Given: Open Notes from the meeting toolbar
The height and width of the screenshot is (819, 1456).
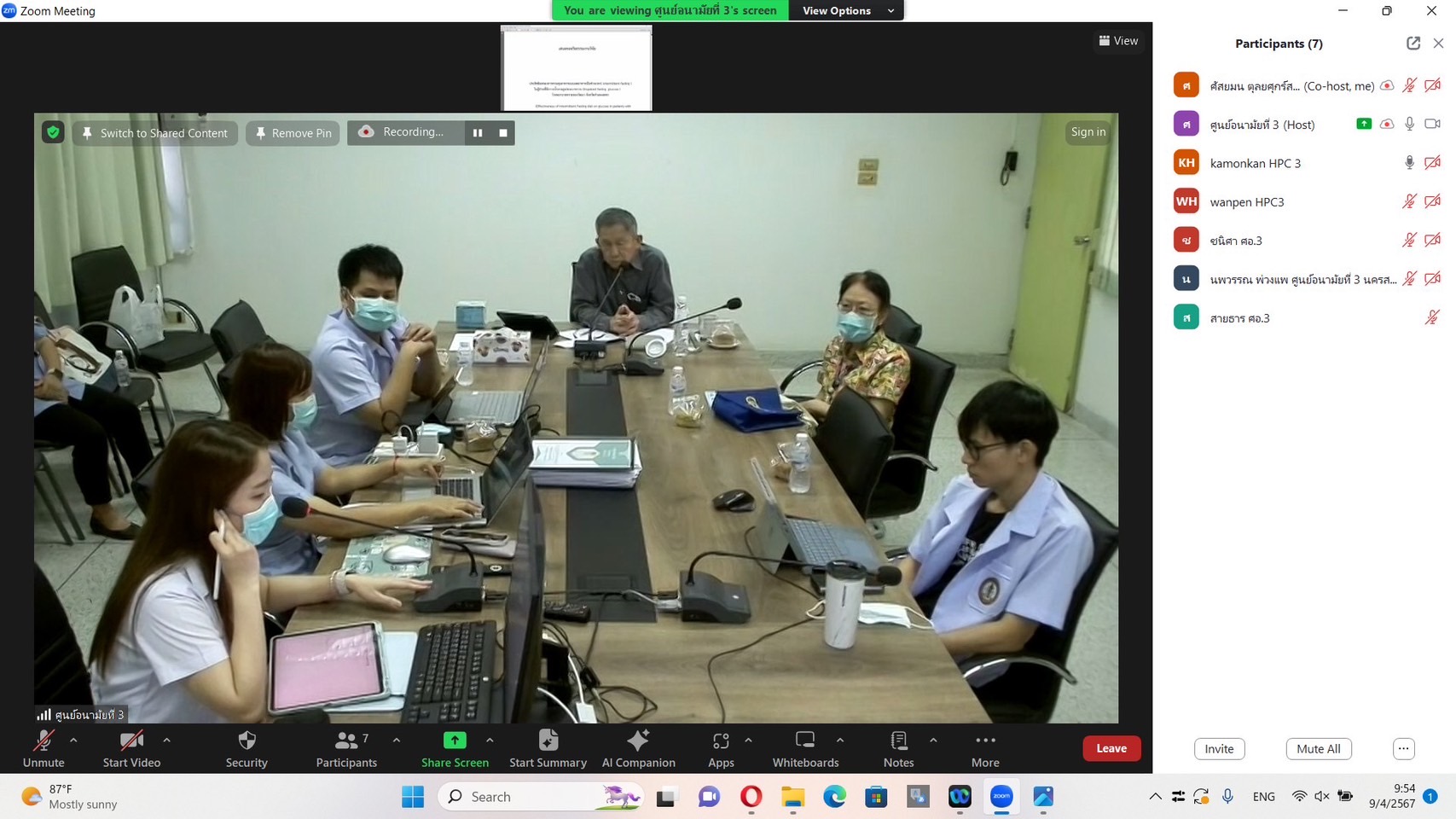Looking at the screenshot, I should (x=898, y=748).
